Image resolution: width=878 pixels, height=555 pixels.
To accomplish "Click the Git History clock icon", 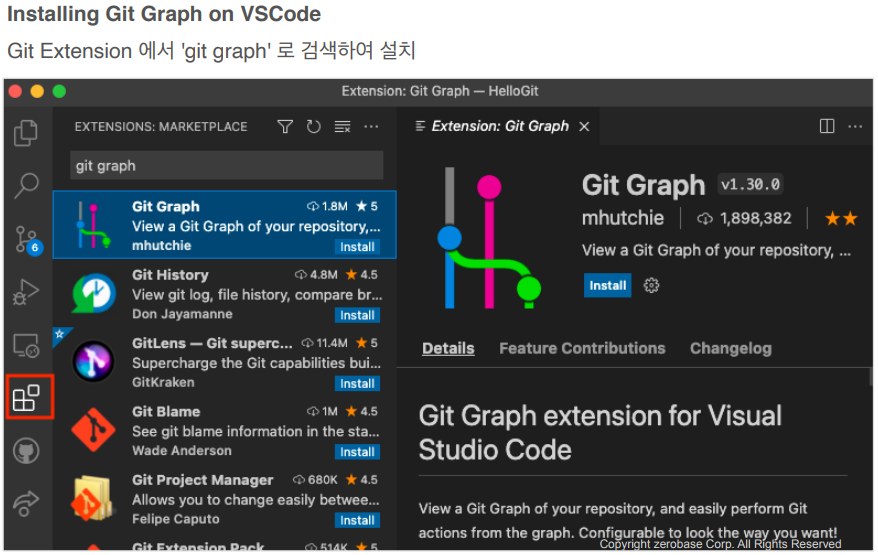I will click(94, 293).
